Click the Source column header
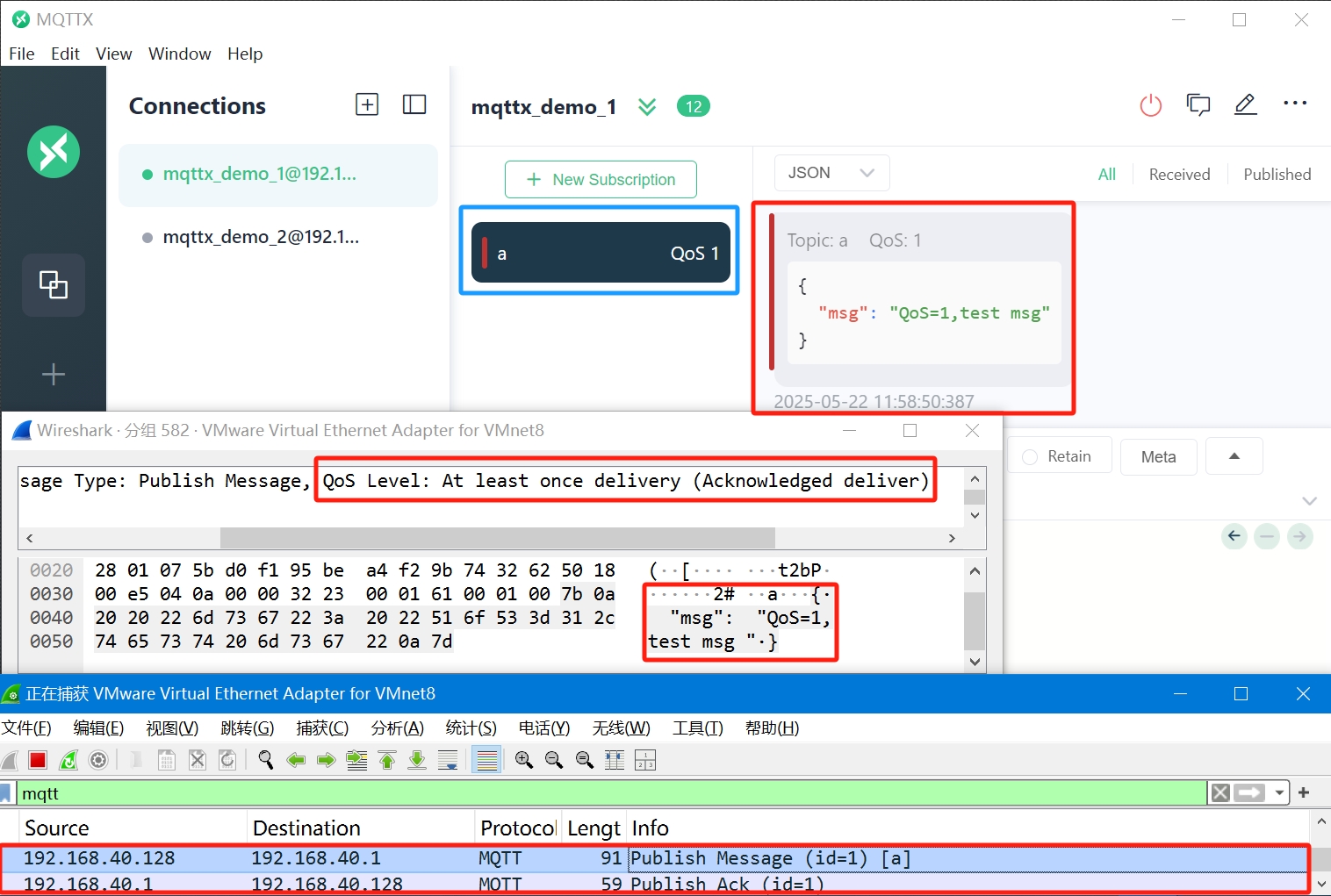The width and height of the screenshot is (1331, 896). tap(133, 828)
